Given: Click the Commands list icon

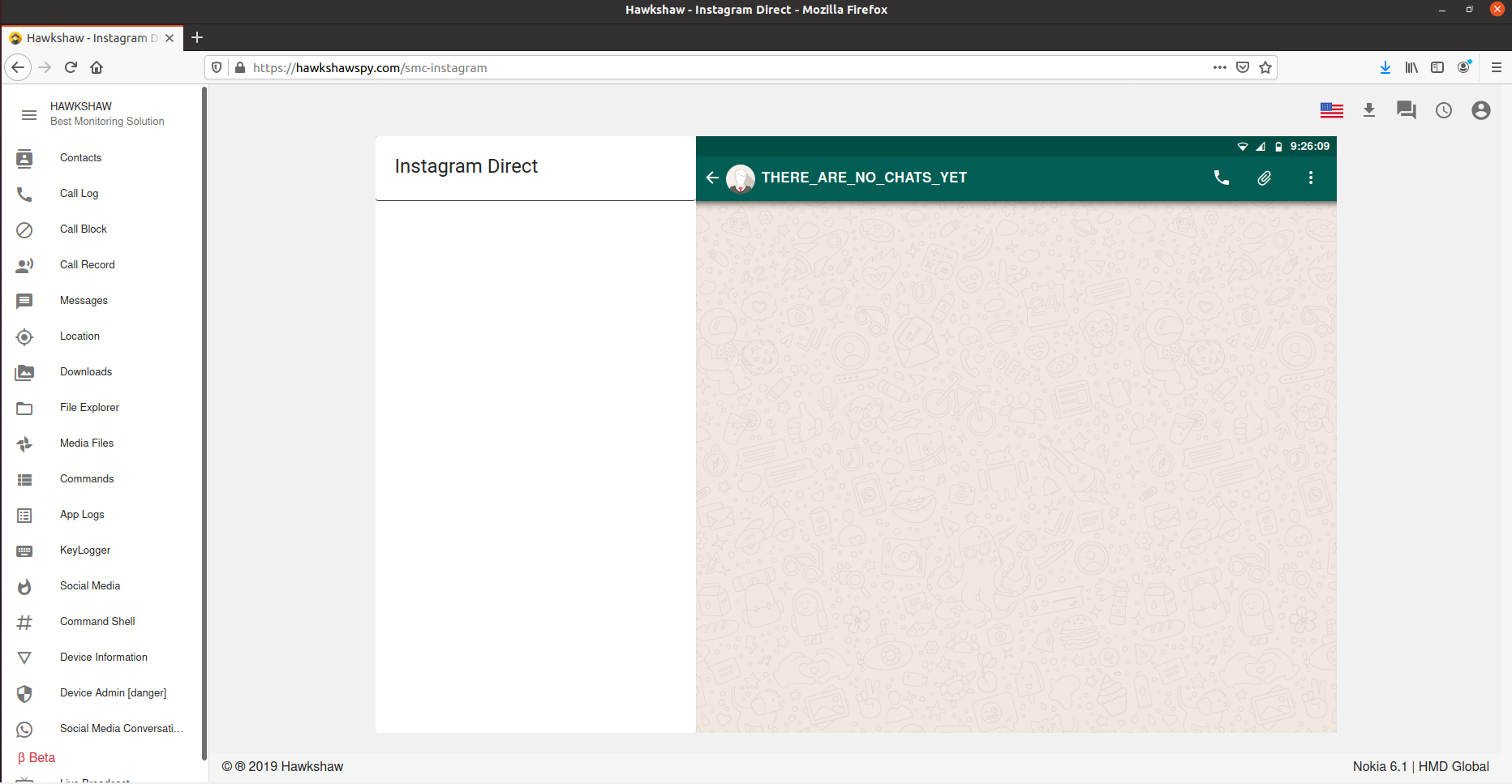Looking at the screenshot, I should tap(24, 480).
